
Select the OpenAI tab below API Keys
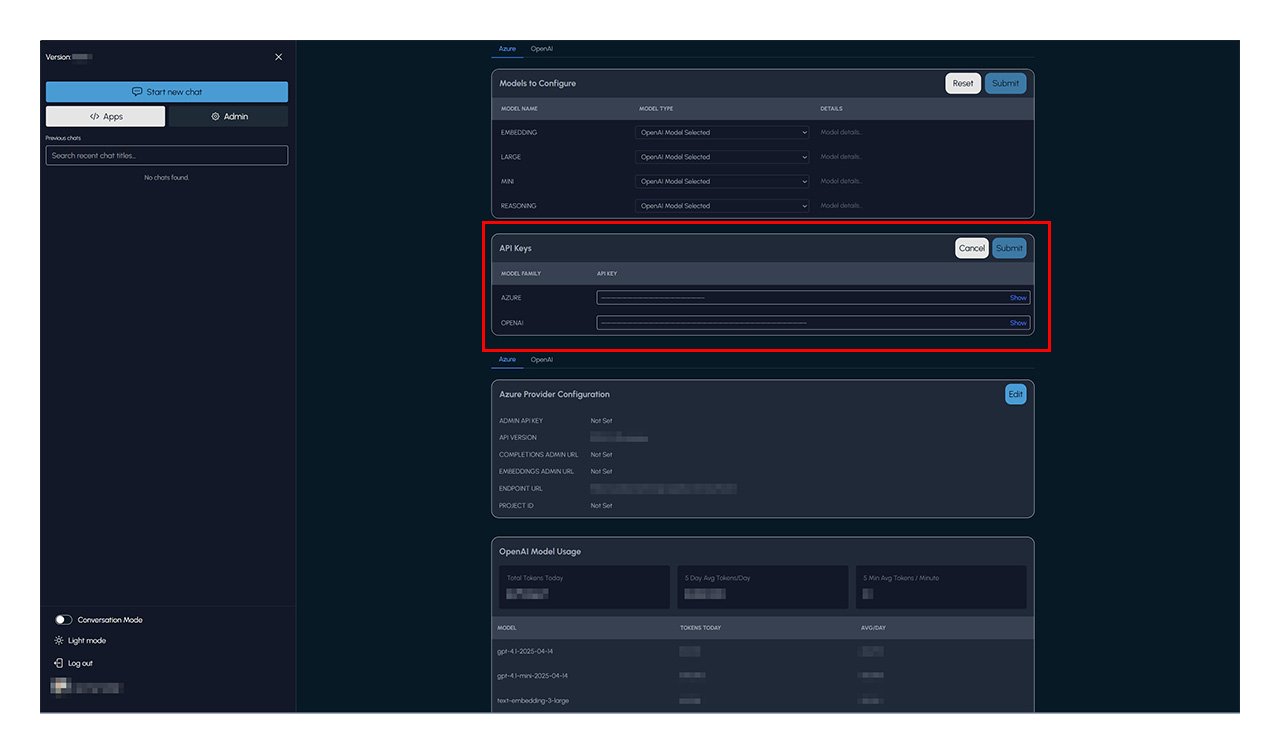tap(541, 359)
